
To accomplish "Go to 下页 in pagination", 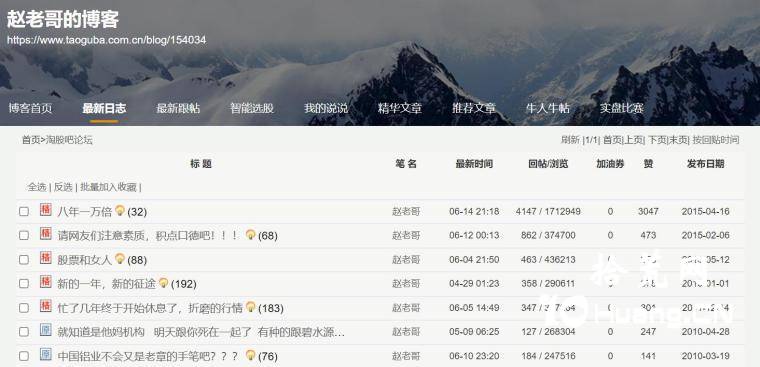I will [x=657, y=140].
